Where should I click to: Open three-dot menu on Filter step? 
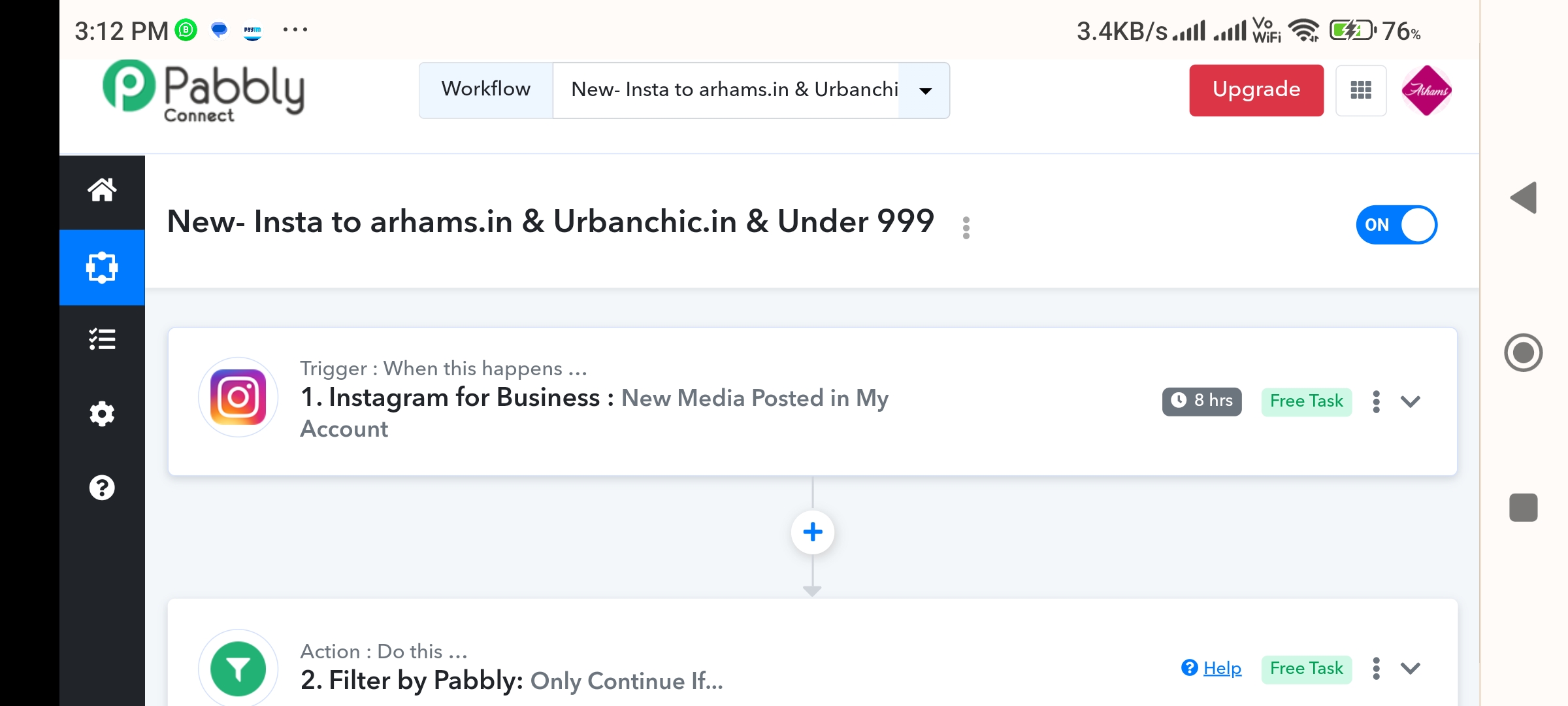[1376, 668]
